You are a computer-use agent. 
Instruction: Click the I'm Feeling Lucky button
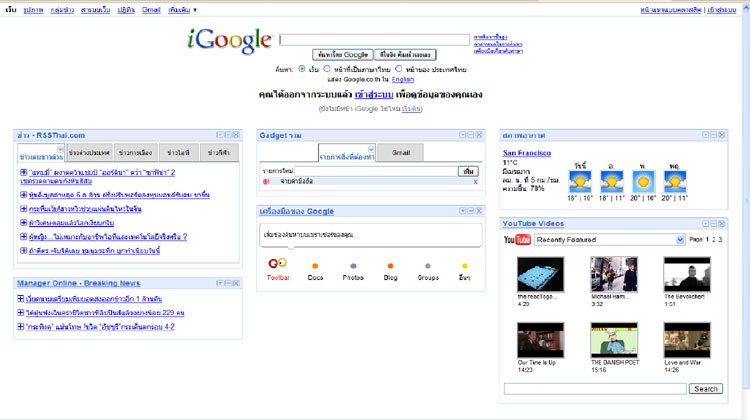tap(405, 55)
